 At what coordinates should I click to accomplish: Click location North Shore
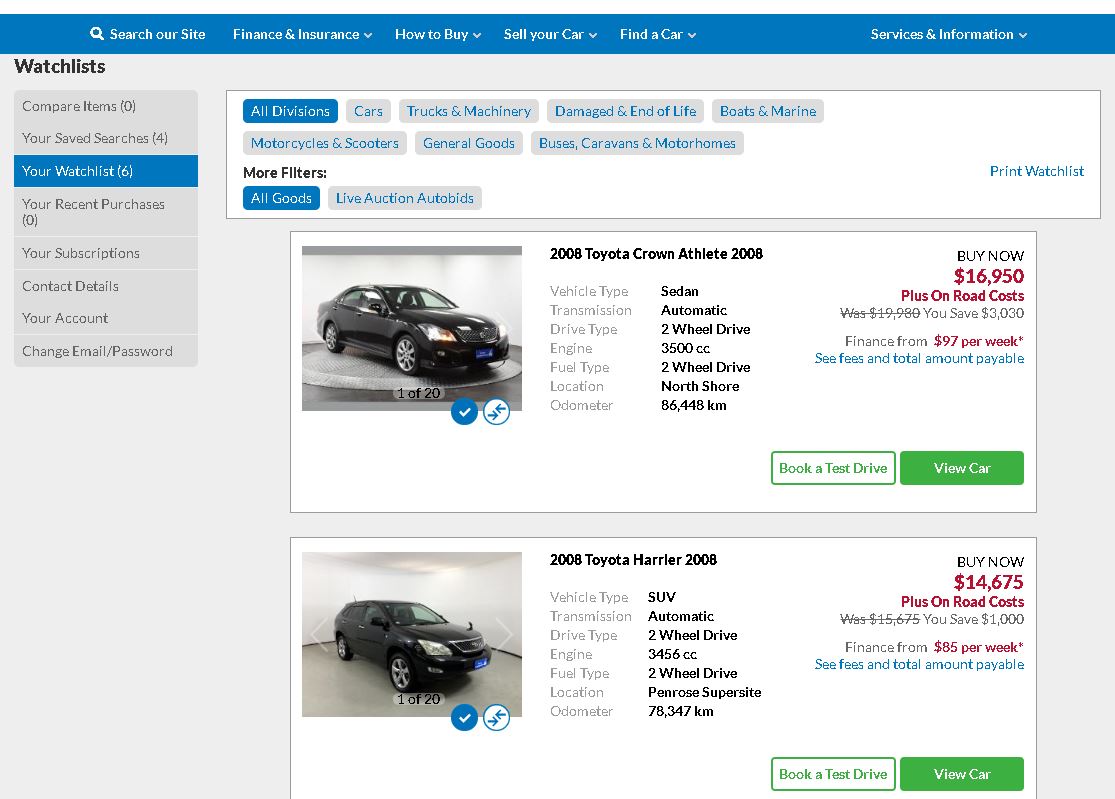pyautogui.click(x=700, y=386)
